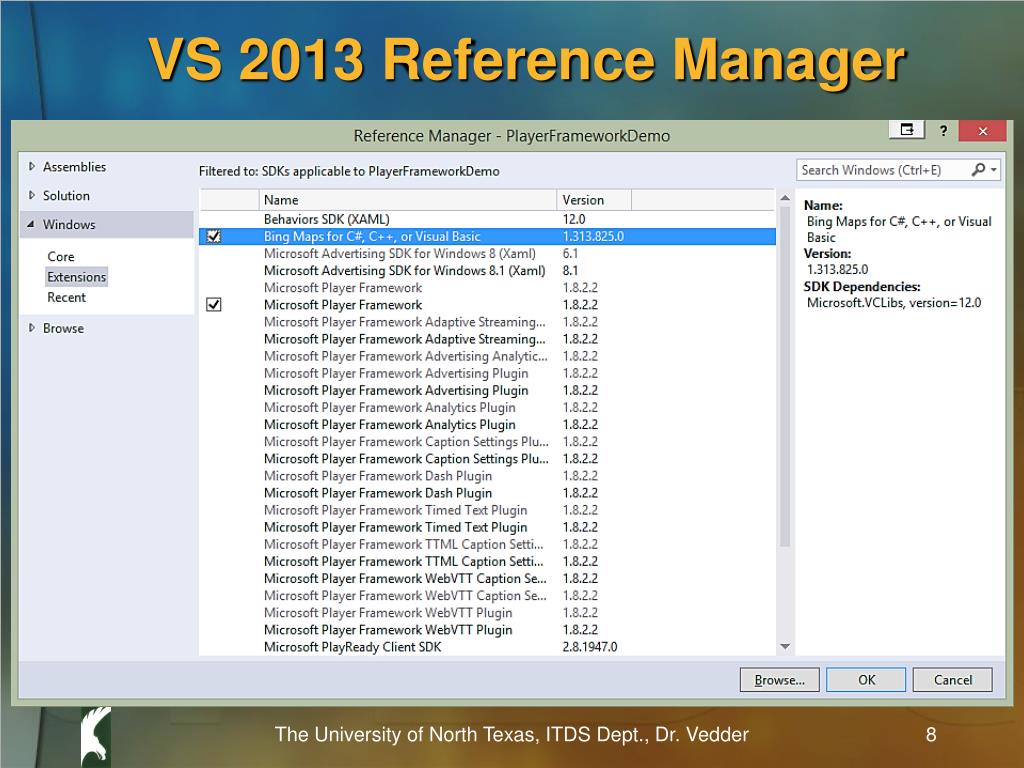Click the Microsoft.VCLibs, version=12.0 dependency text
The width and height of the screenshot is (1024, 768).
pyautogui.click(x=893, y=302)
